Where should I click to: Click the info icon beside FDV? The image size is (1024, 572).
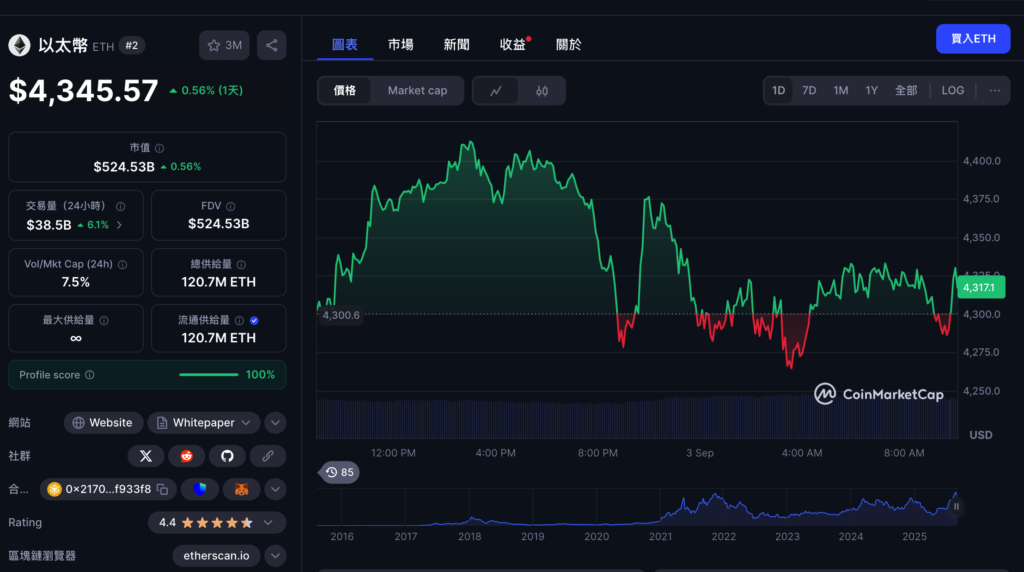231,206
